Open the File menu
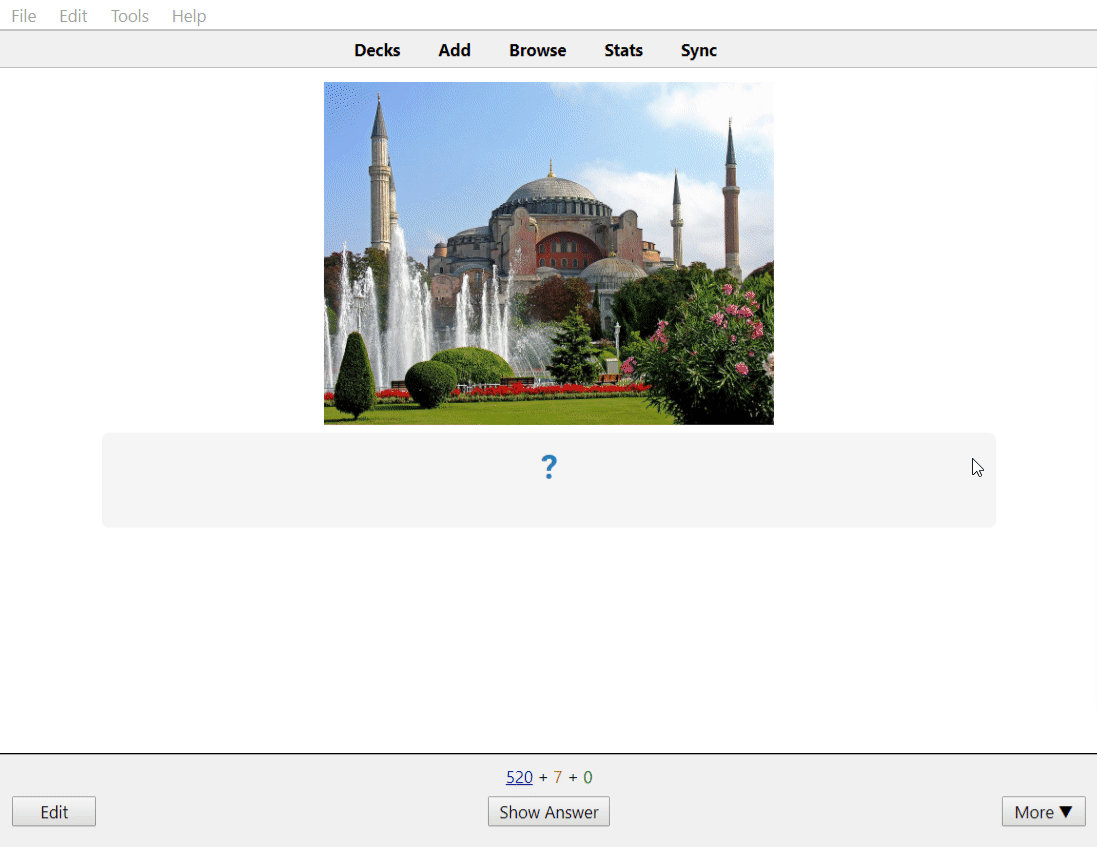Image resolution: width=1097 pixels, height=847 pixels. [24, 16]
